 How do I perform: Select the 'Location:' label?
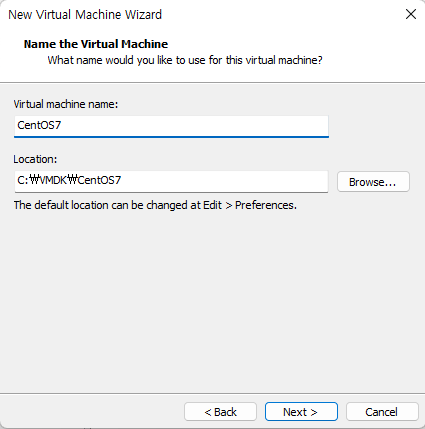(x=35, y=159)
